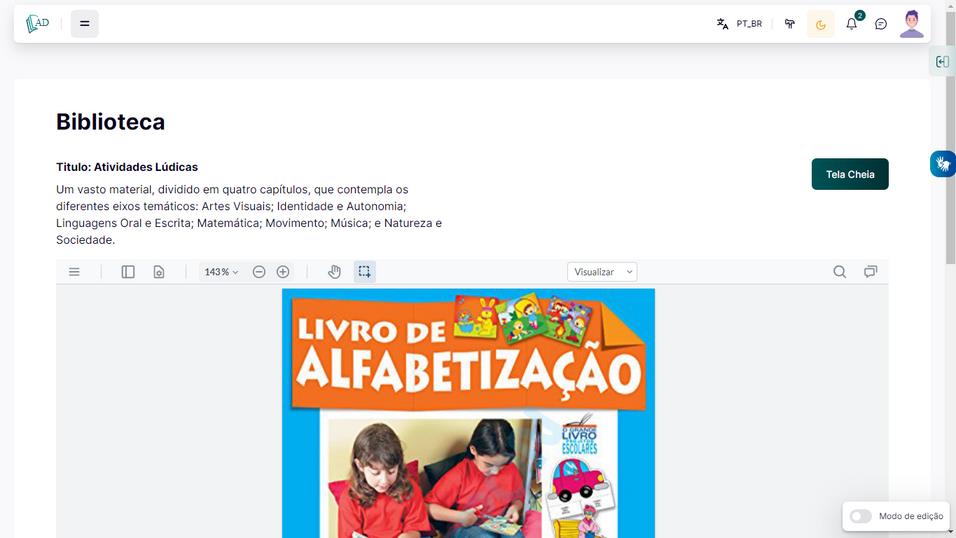Open the 143% zoom level dropdown
This screenshot has width=956, height=538.
coord(221,272)
